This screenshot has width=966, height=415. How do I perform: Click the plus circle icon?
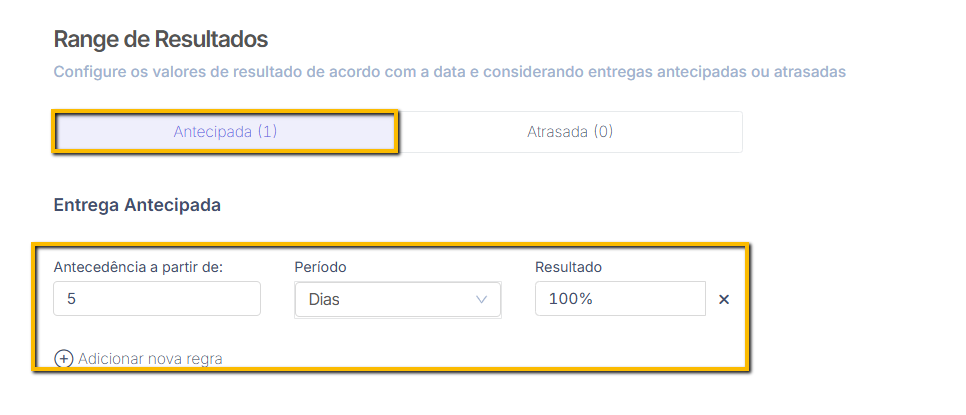(63, 359)
